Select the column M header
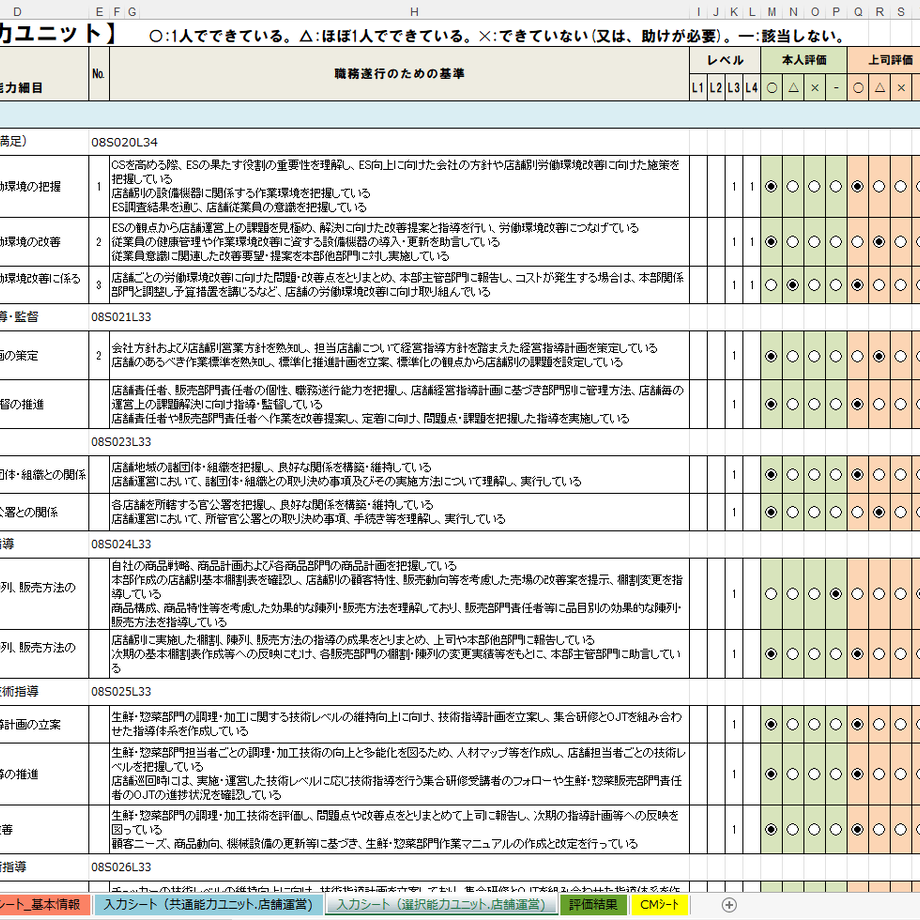Image resolution: width=920 pixels, height=920 pixels. pyautogui.click(x=772, y=12)
